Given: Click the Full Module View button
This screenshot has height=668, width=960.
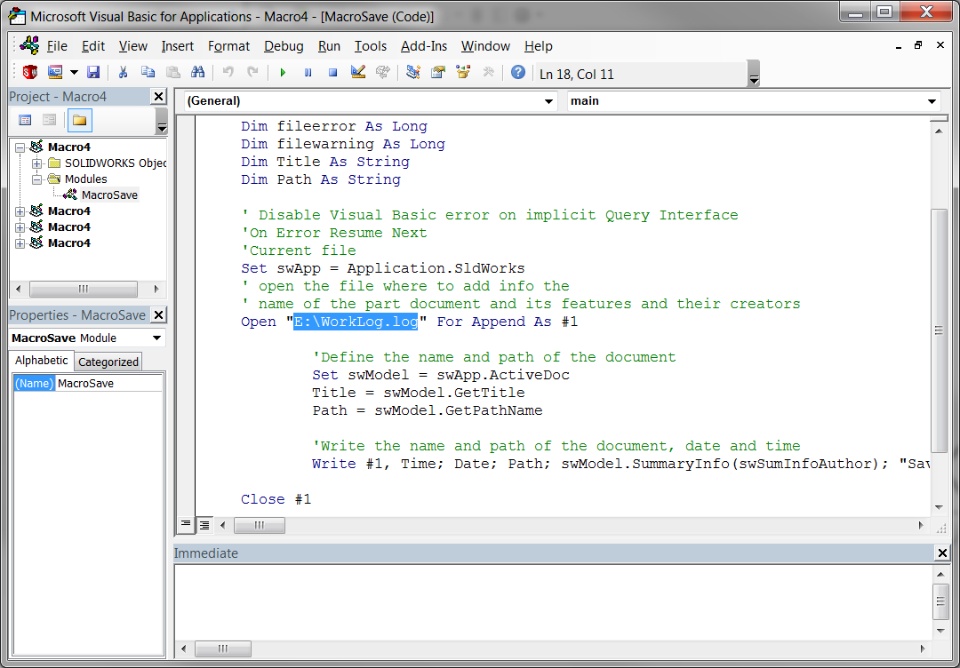Looking at the screenshot, I should (204, 524).
